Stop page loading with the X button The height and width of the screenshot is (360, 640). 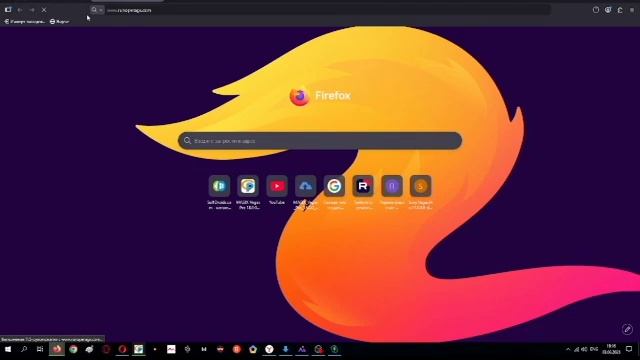44,10
